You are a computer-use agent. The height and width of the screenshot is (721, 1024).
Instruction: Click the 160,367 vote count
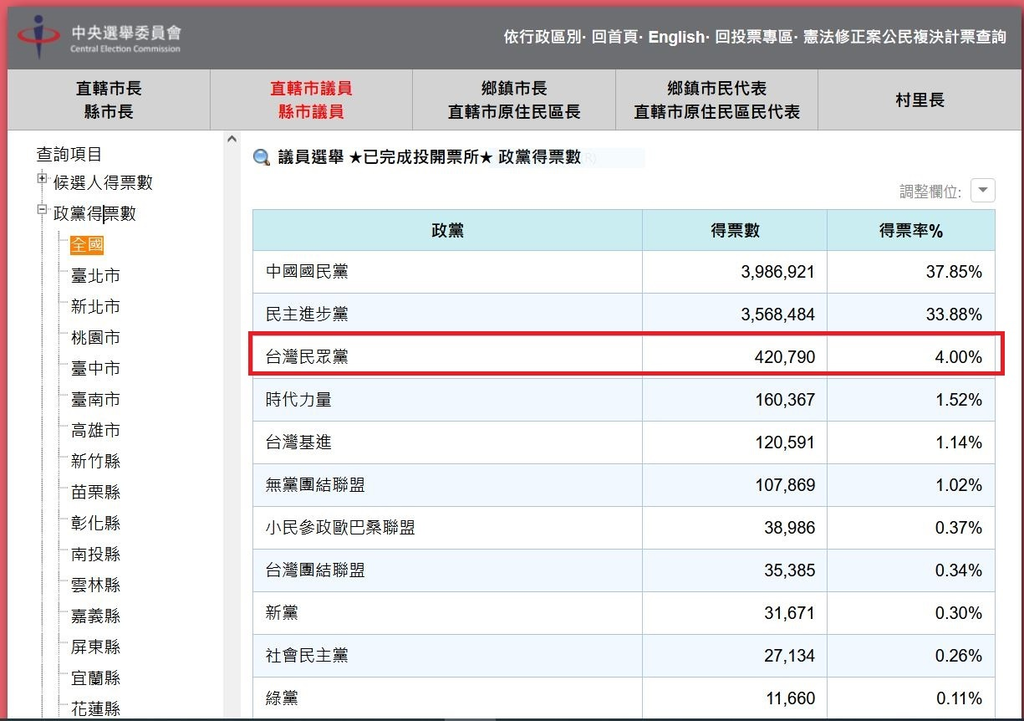click(x=785, y=400)
